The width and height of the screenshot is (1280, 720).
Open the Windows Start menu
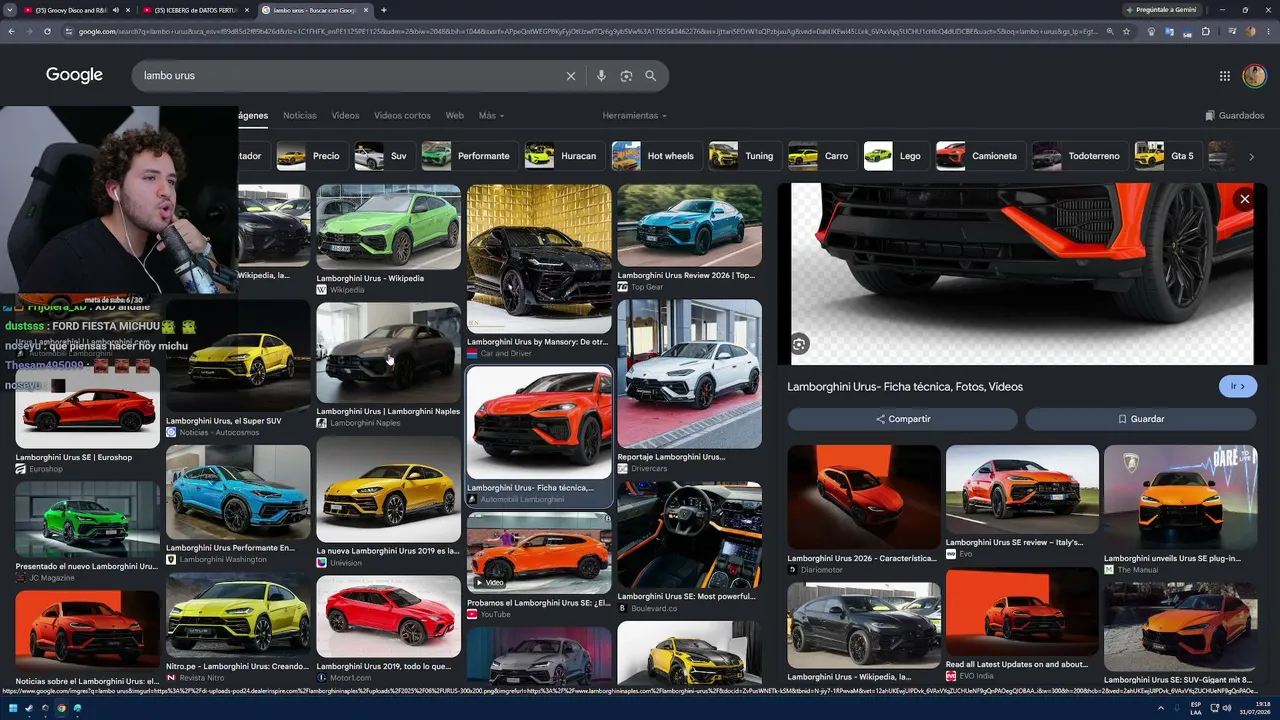(x=13, y=708)
